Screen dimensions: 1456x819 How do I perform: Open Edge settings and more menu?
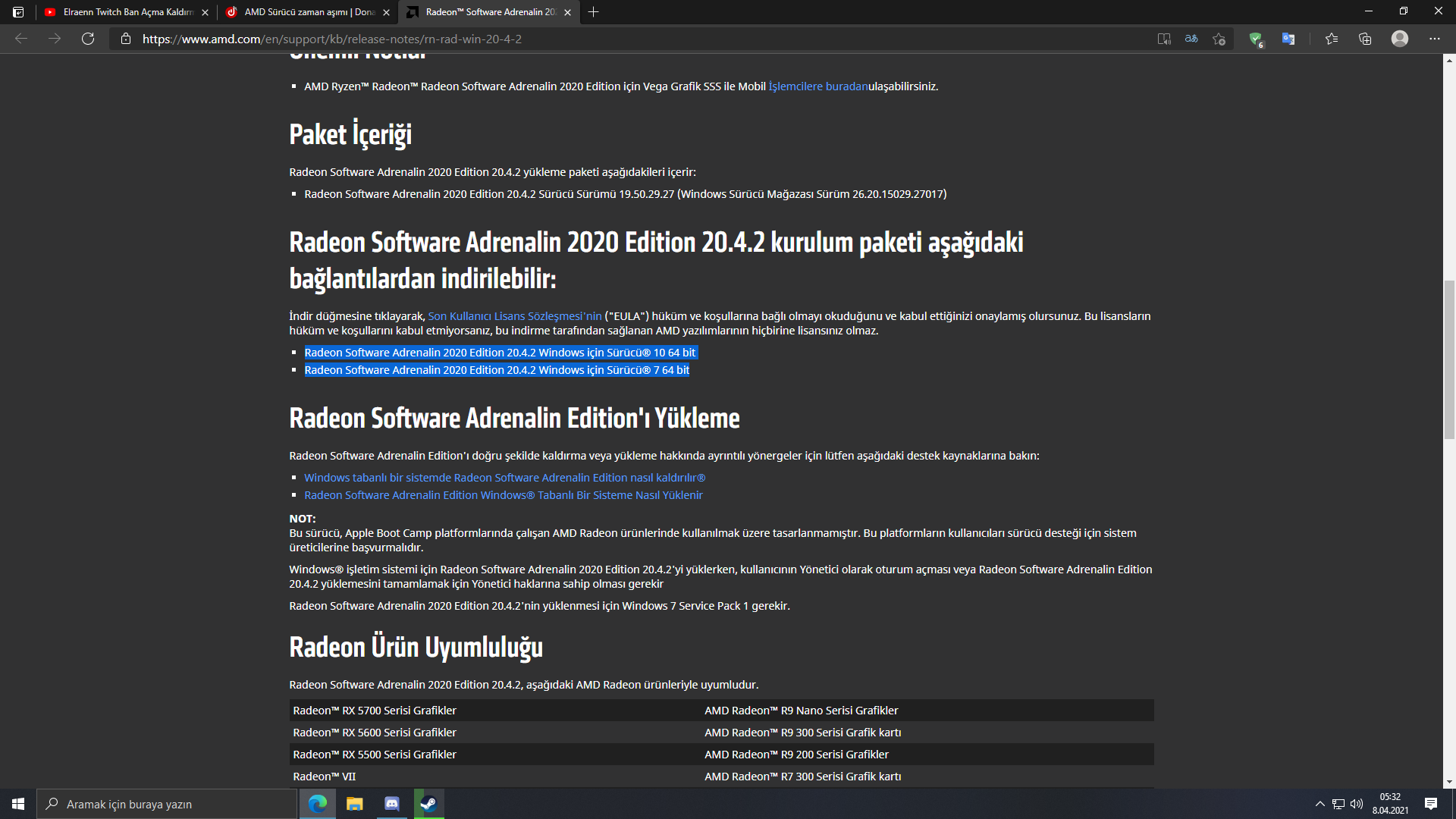(1434, 39)
